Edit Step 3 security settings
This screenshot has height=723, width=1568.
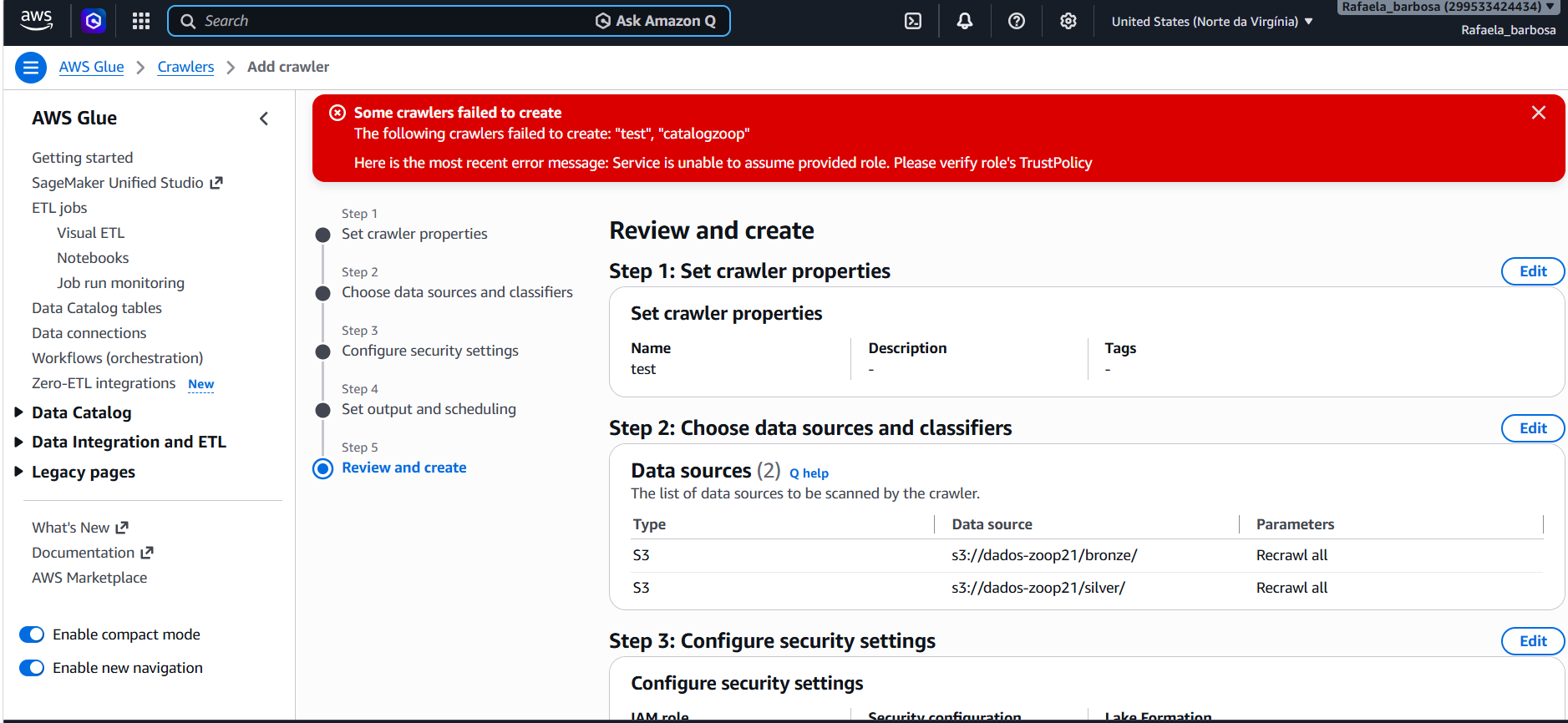coord(1533,641)
